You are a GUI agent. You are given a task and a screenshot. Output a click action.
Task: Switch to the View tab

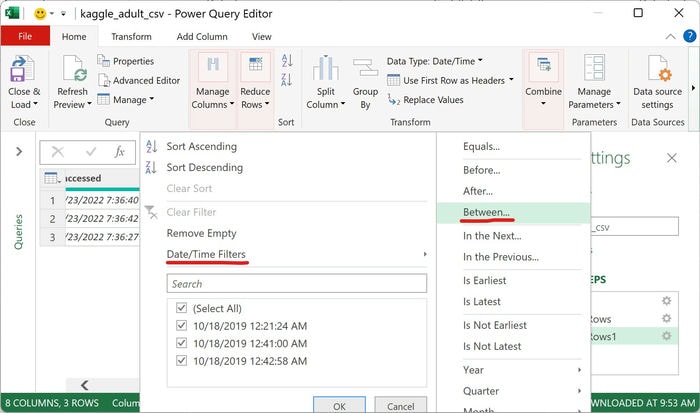[x=262, y=37]
